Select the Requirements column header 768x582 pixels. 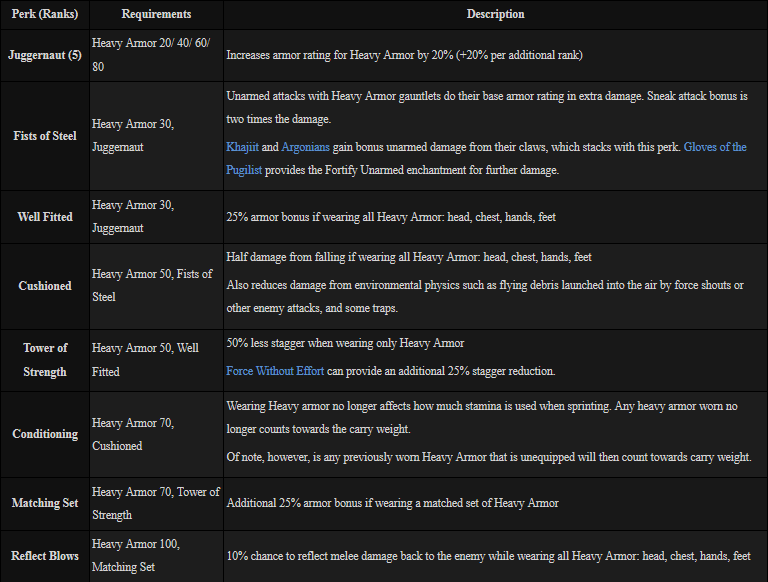click(155, 15)
